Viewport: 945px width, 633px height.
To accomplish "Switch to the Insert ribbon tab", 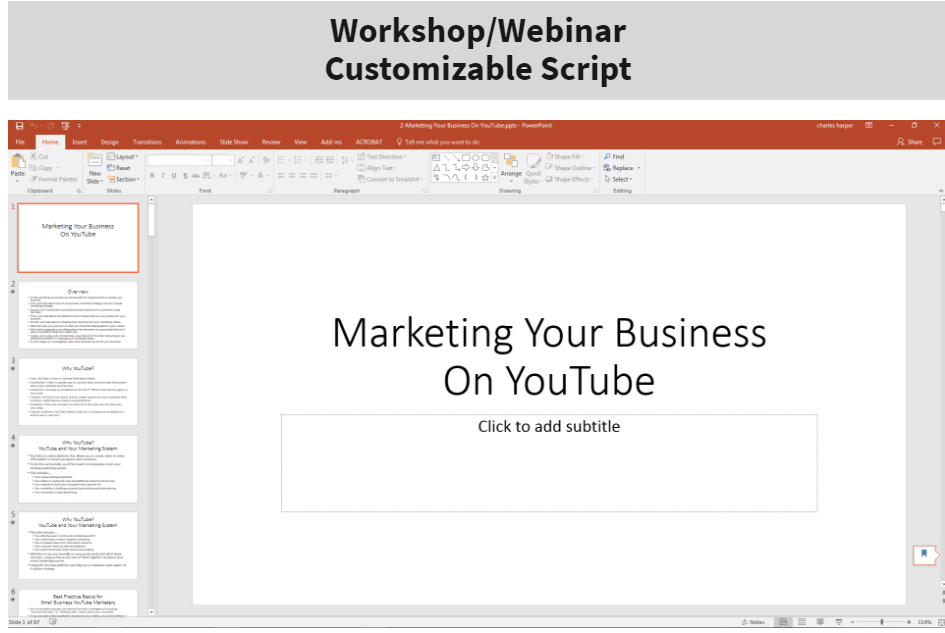I will 80,142.
